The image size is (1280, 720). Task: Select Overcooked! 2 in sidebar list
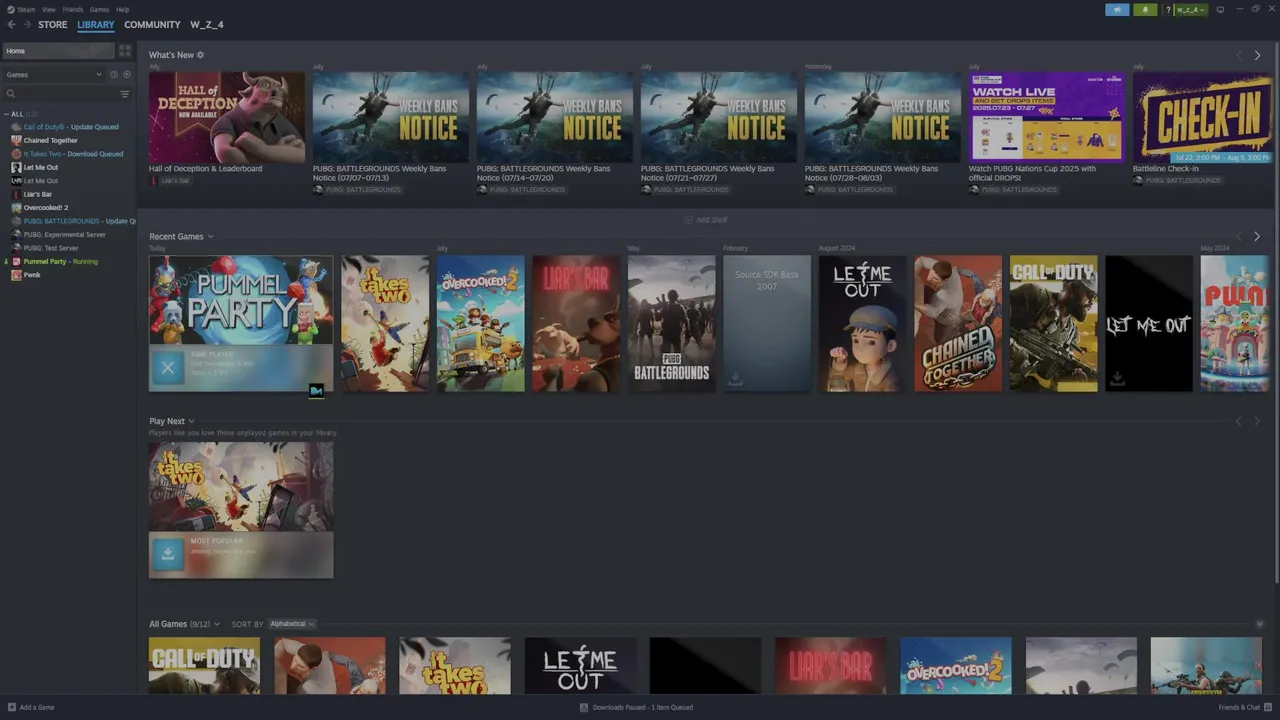(x=46, y=208)
